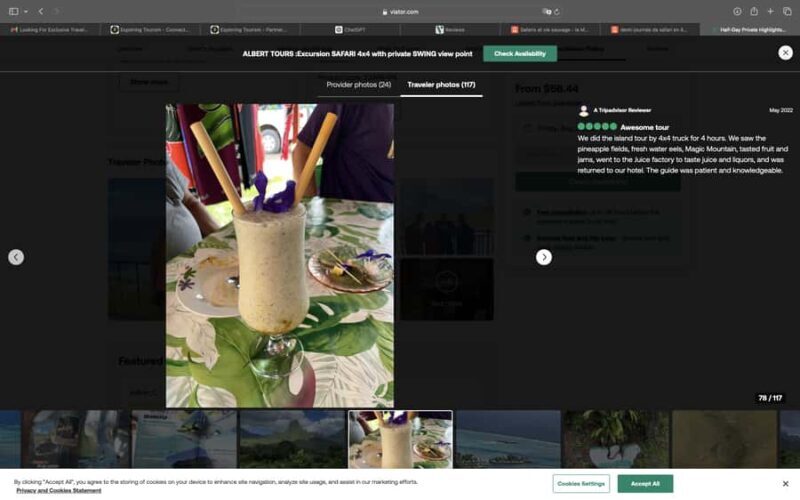Dismiss the cookie consent banner
800x500 pixels.
(x=785, y=483)
